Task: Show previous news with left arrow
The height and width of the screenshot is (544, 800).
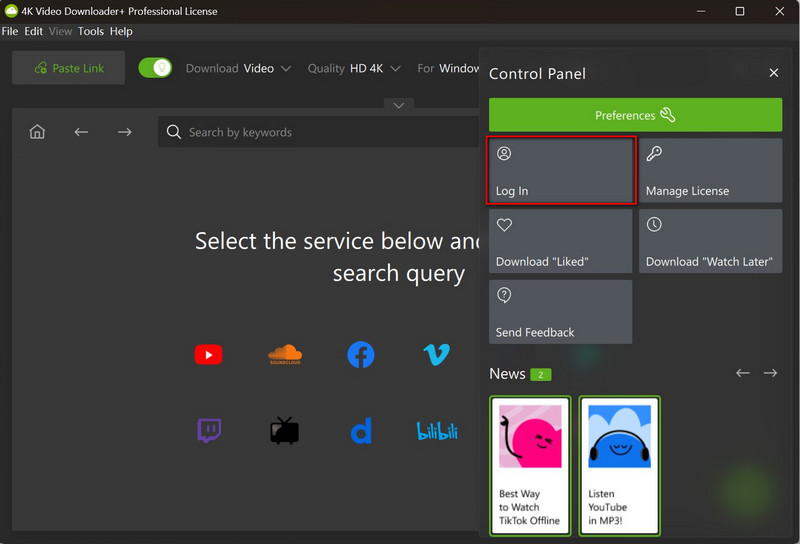Action: coord(742,373)
